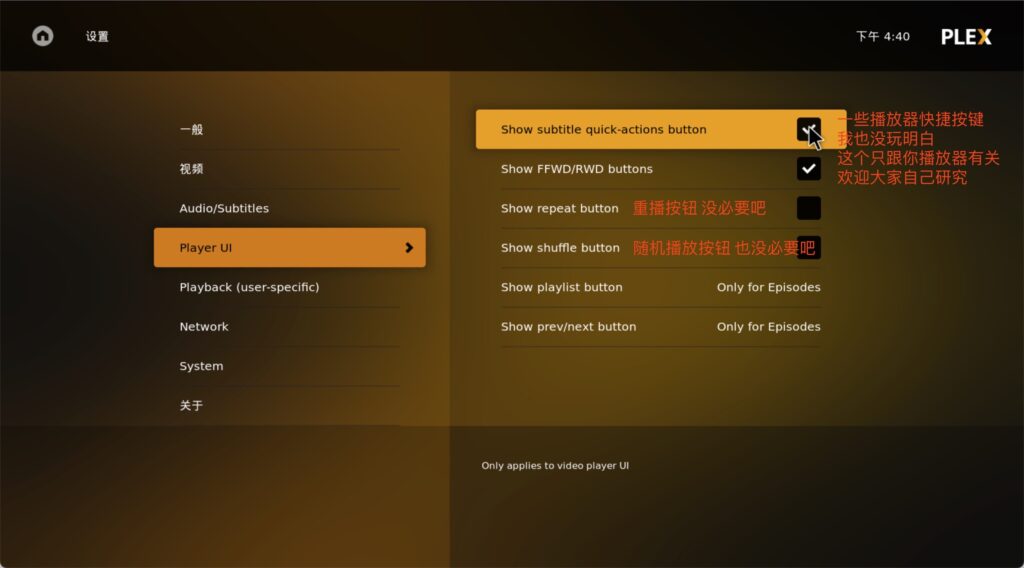
Task: Click the Show shuffle button label
Action: coord(560,247)
